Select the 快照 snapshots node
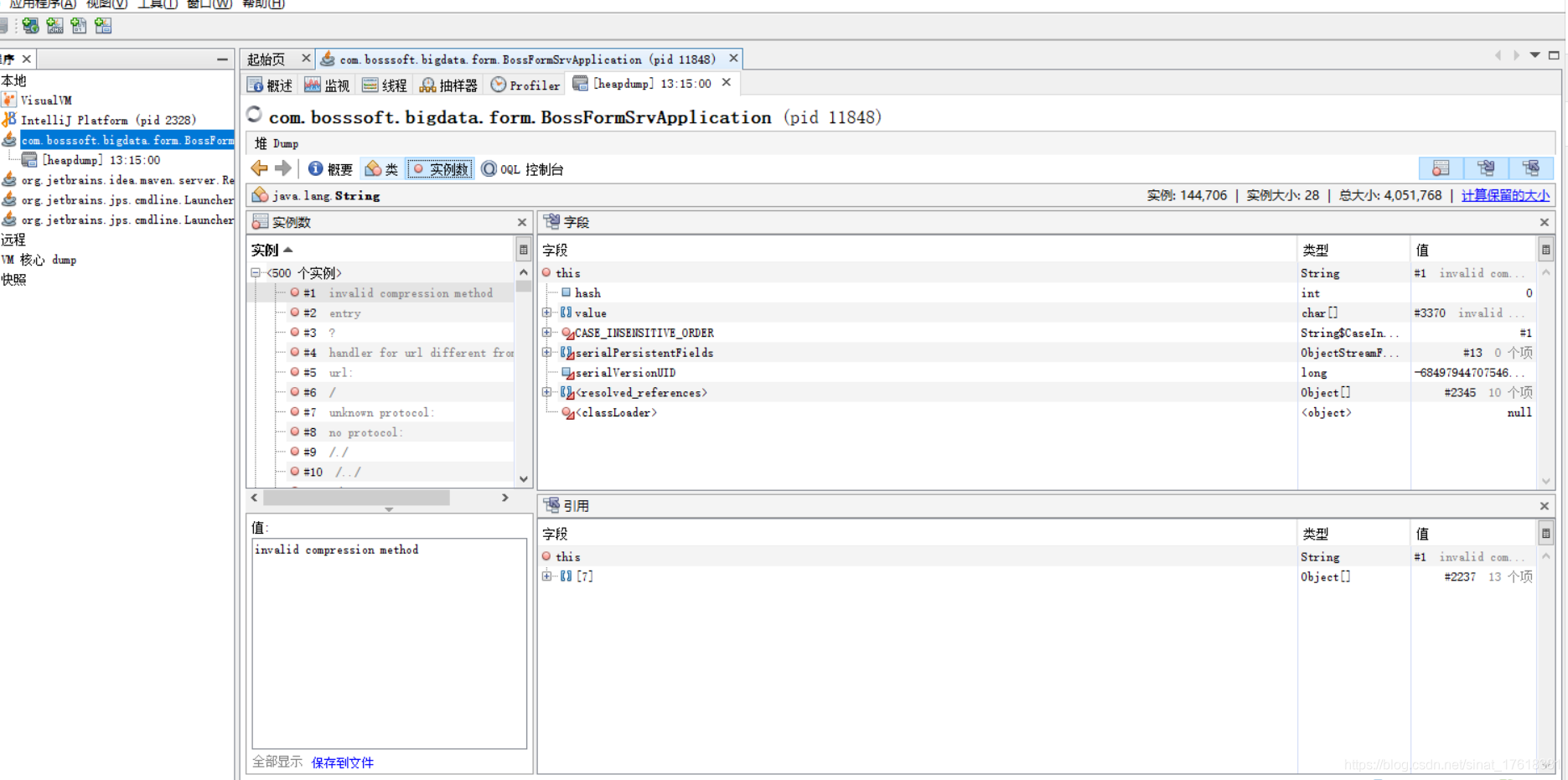Viewport: 1568px width, 780px height. click(14, 280)
